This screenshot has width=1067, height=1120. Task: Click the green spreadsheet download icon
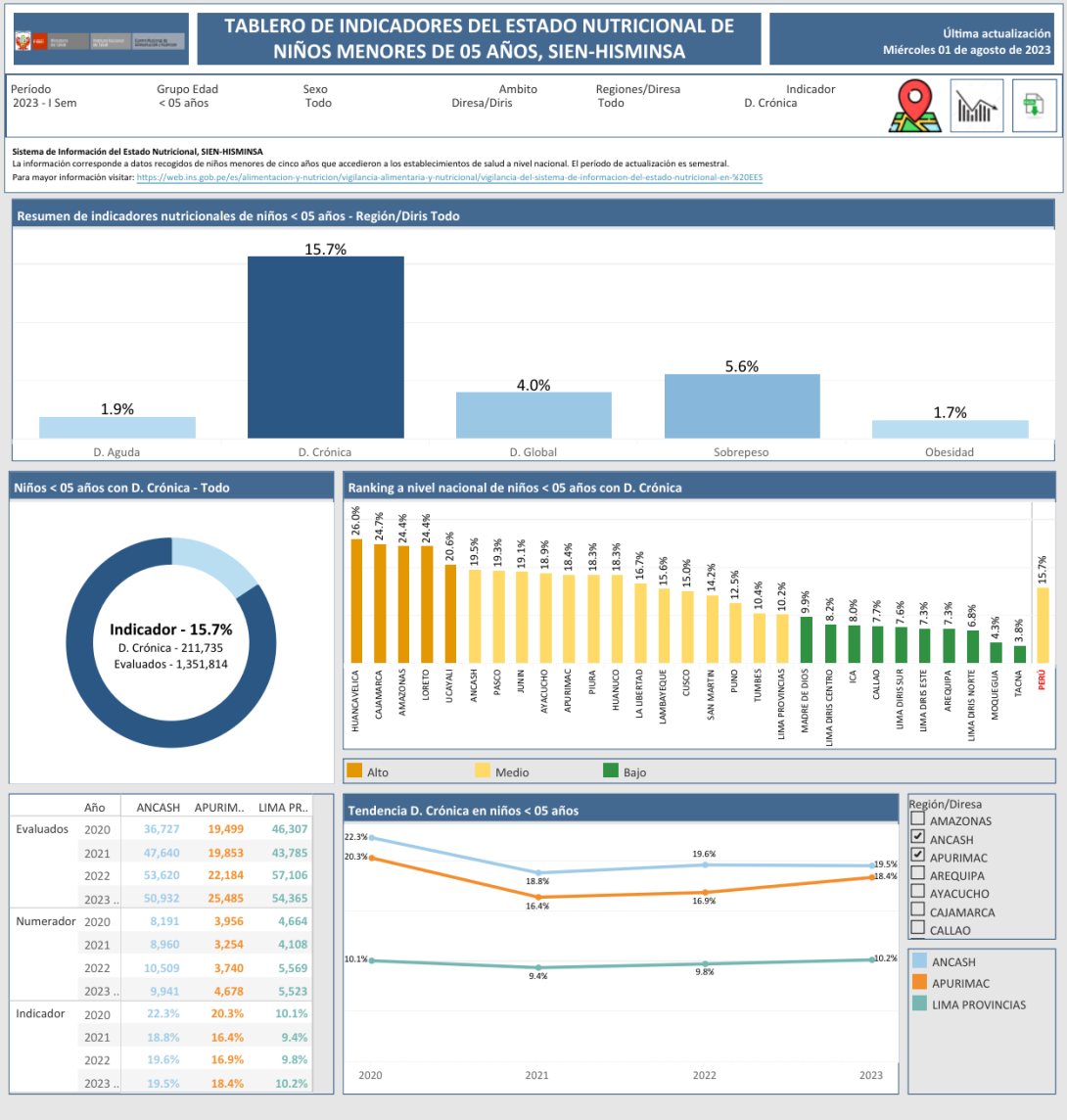(x=1033, y=106)
